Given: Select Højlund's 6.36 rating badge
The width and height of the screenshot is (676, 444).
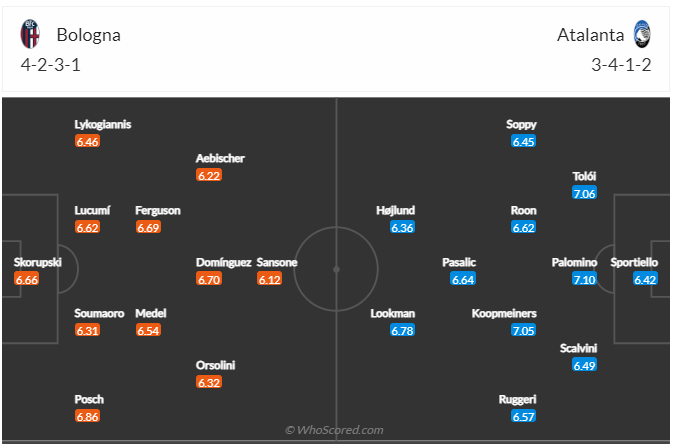Looking at the screenshot, I should pyautogui.click(x=402, y=228).
